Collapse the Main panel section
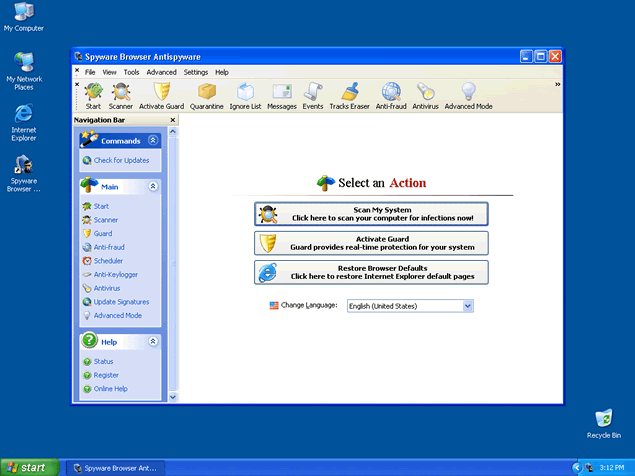The height and width of the screenshot is (476, 635). (153, 186)
